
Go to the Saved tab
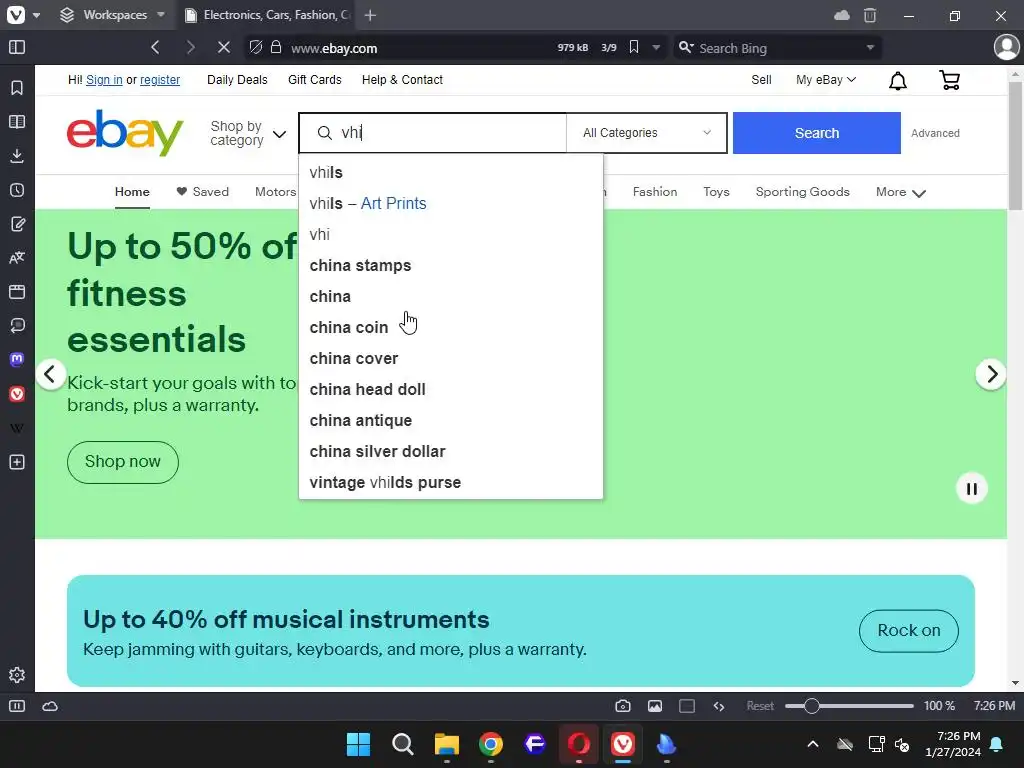click(202, 192)
